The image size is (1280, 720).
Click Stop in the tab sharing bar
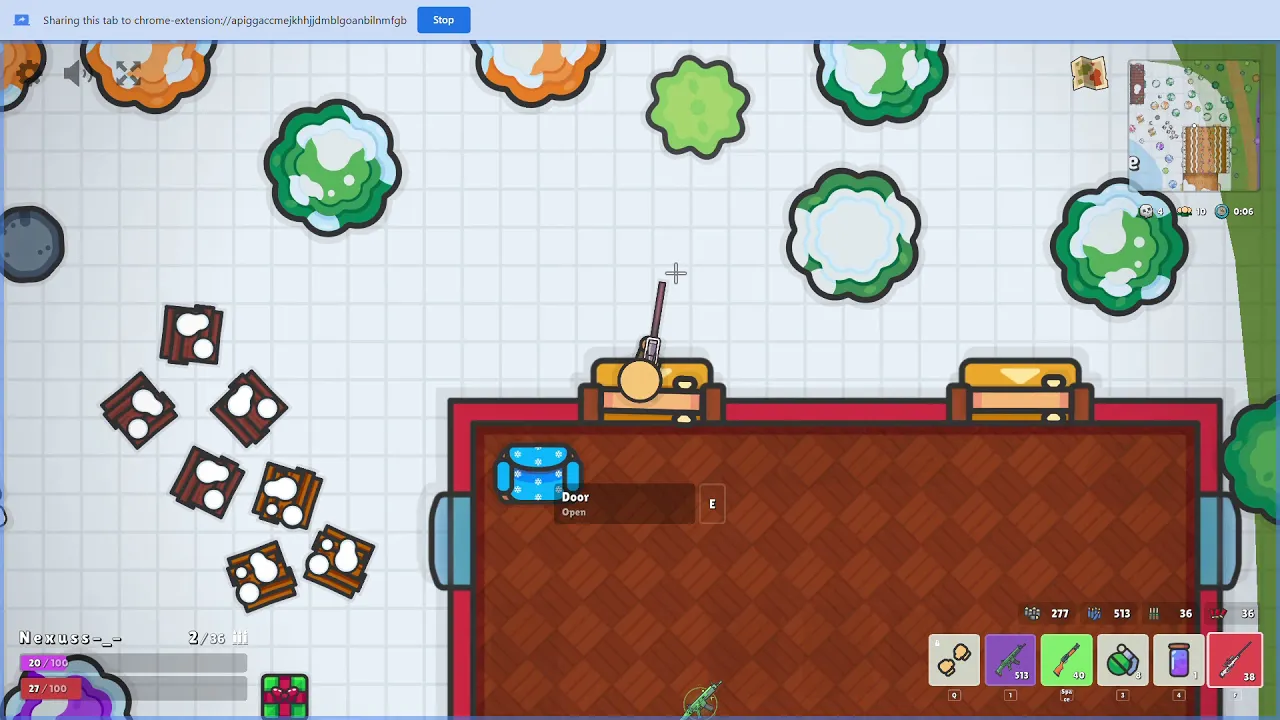444,20
